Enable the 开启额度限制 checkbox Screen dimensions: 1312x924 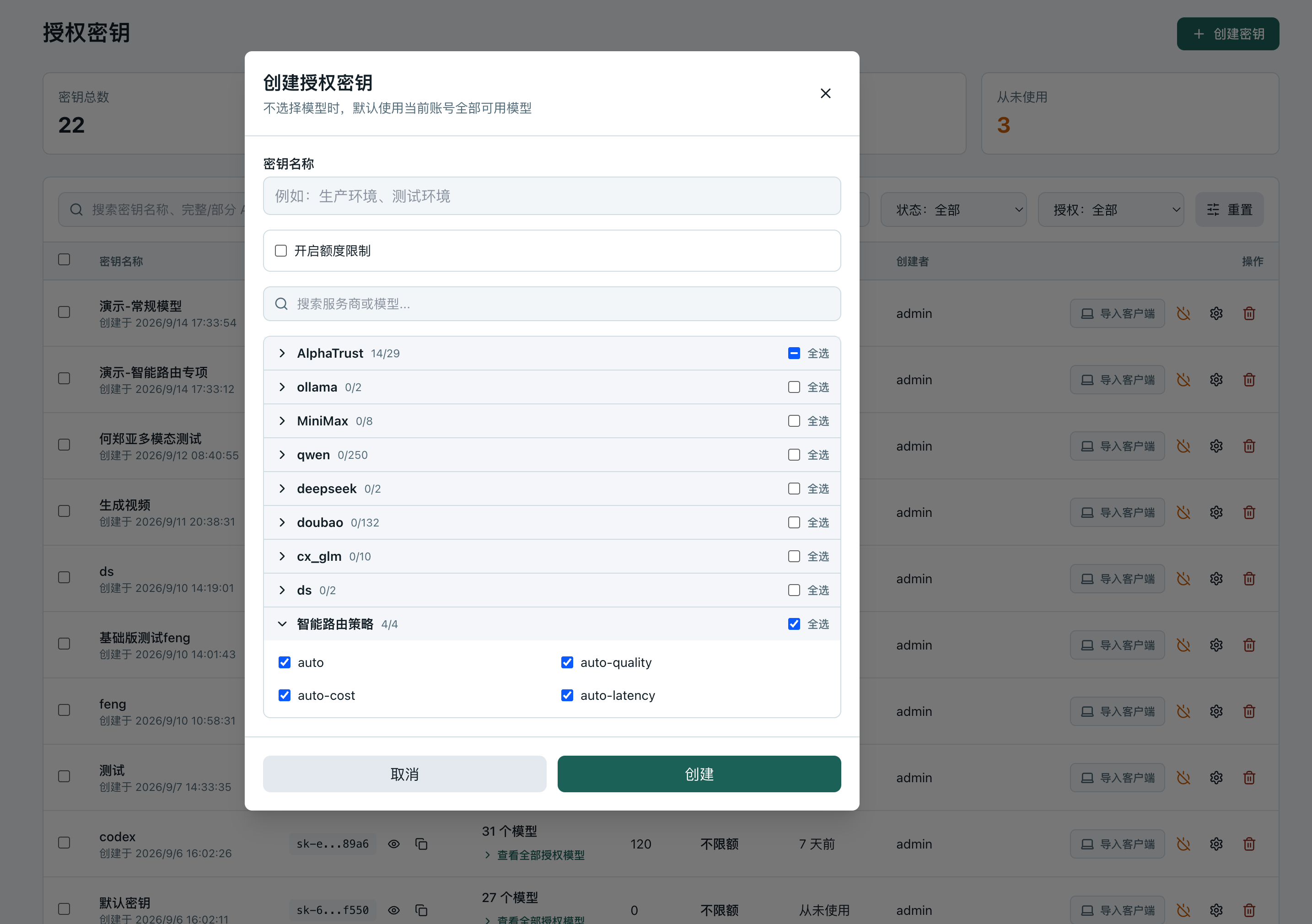coord(280,250)
